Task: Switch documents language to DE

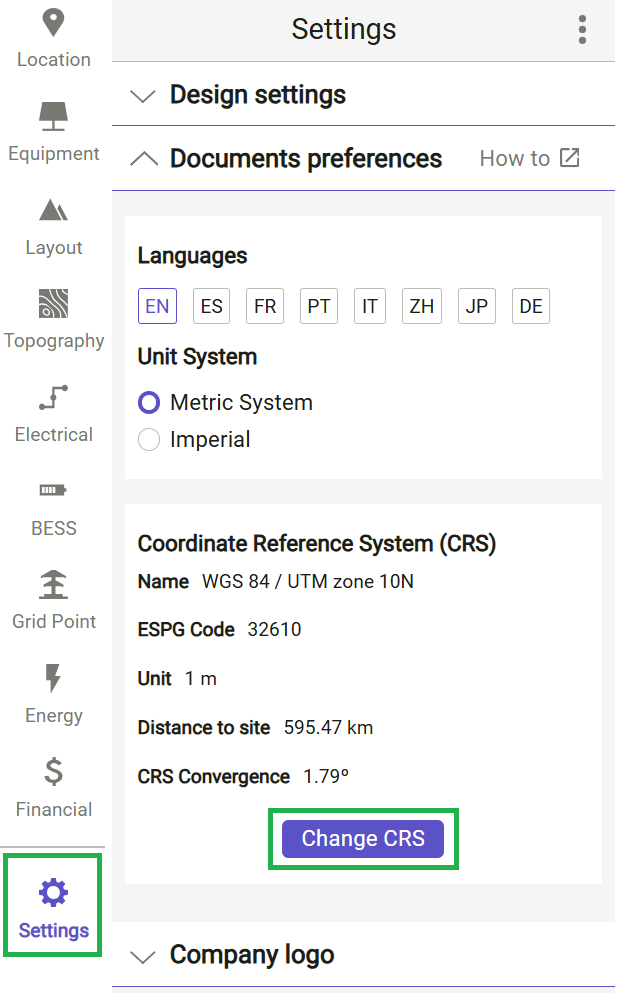Action: (531, 306)
